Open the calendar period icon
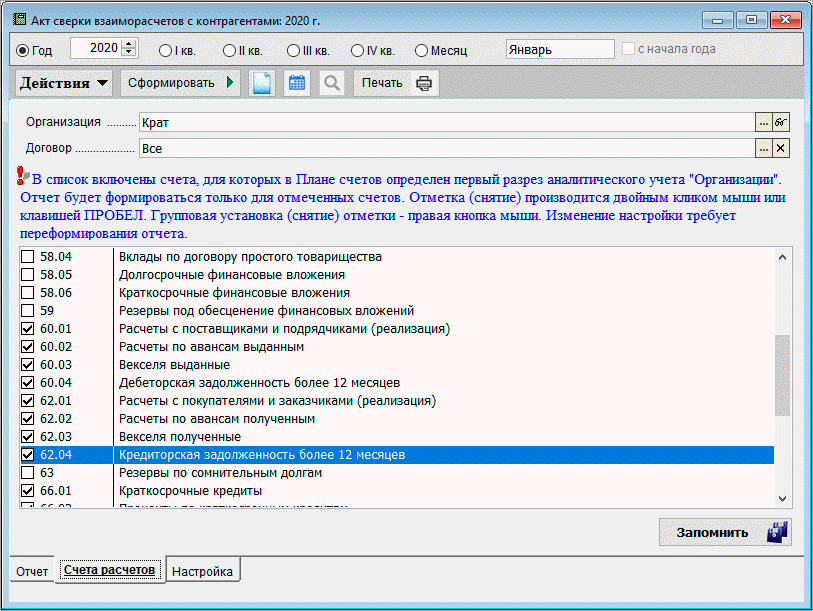 (x=297, y=83)
